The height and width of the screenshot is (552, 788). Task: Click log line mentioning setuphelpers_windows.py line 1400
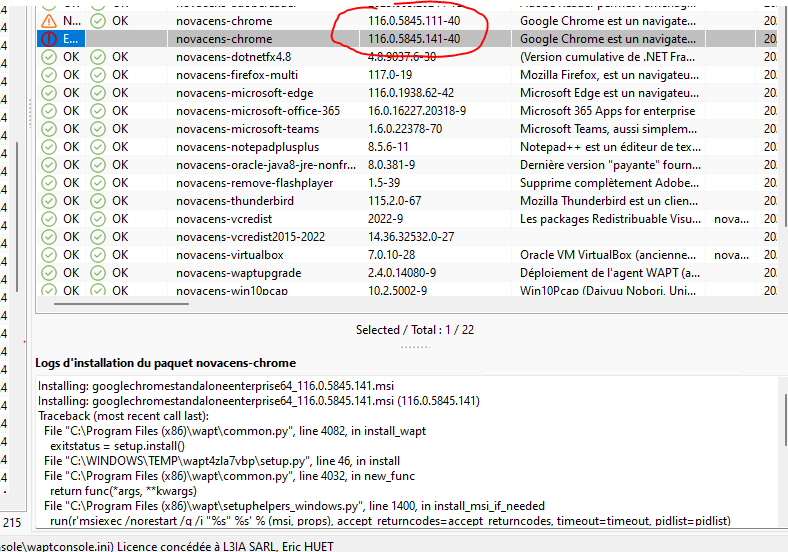pyautogui.click(x=294, y=506)
